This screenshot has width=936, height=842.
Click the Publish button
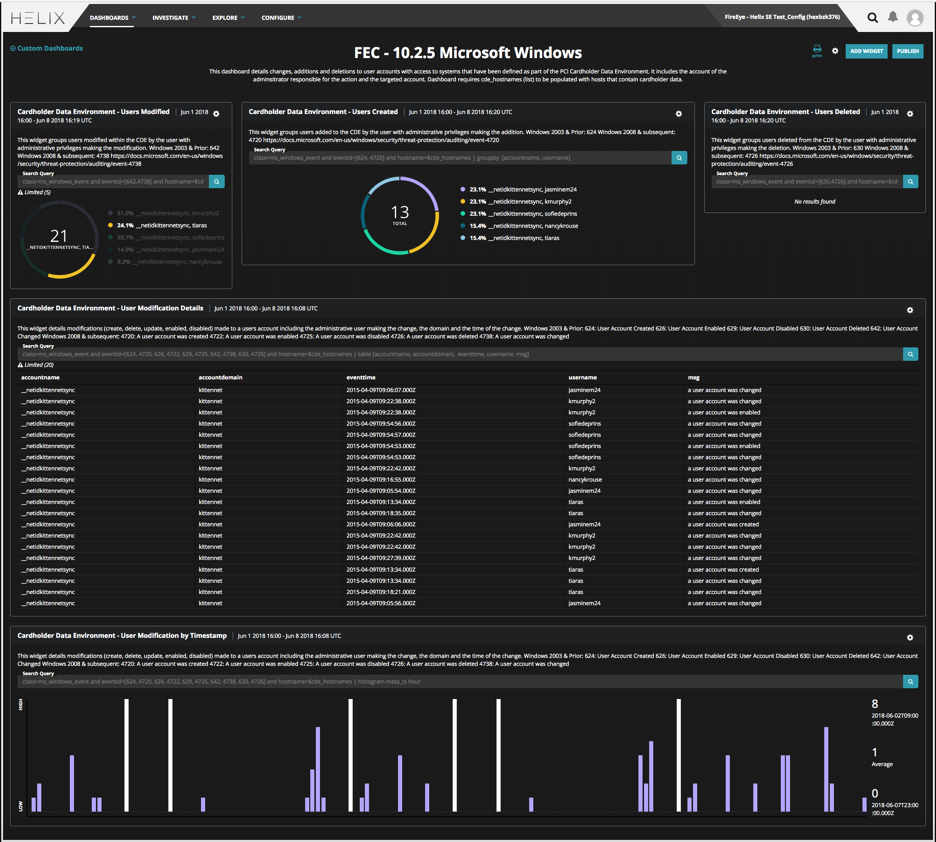pos(907,51)
